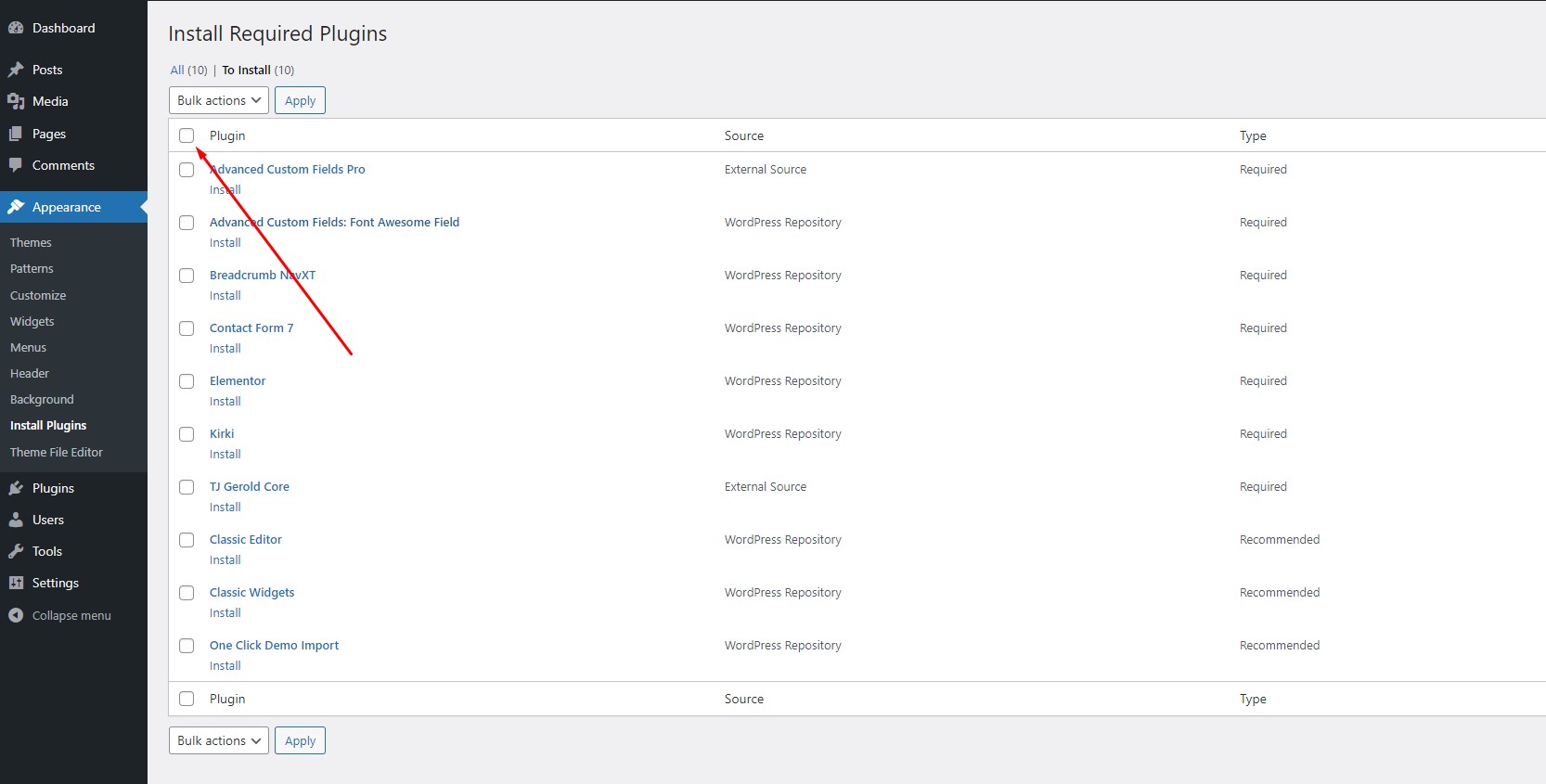Click Install under TJ Gerold Core
The height and width of the screenshot is (784, 1546).
click(225, 507)
